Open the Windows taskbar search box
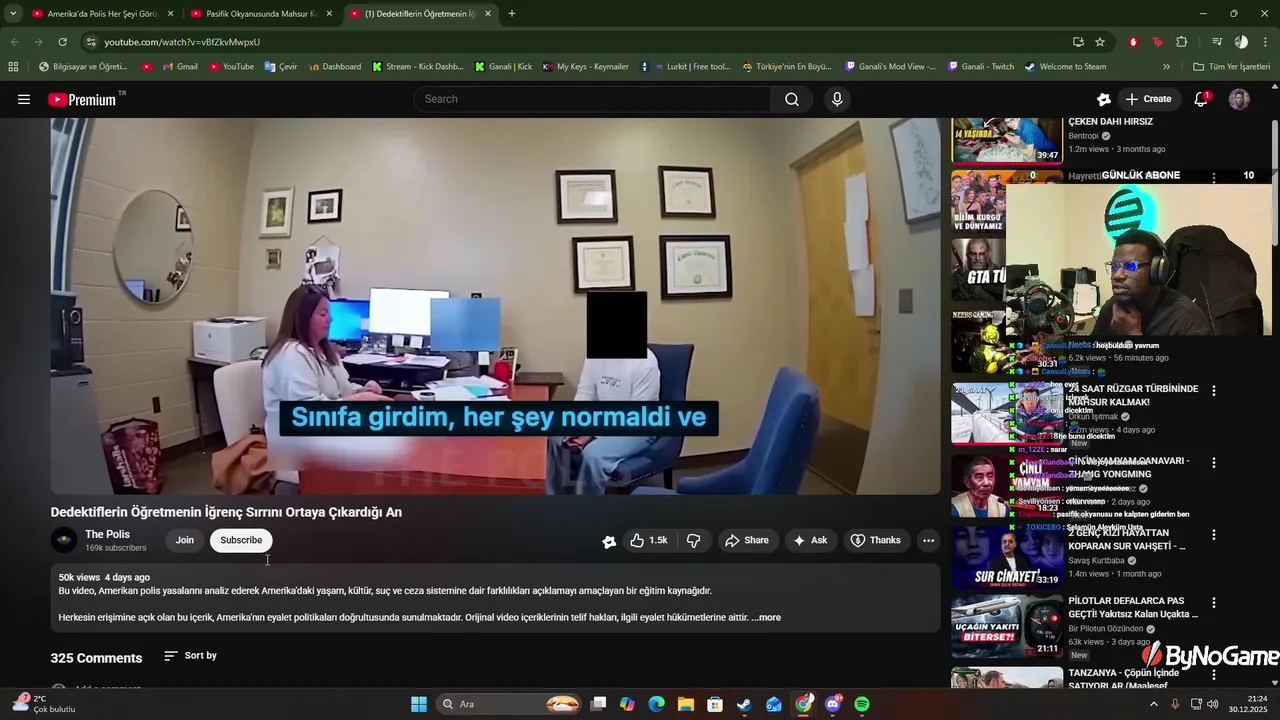The image size is (1280, 720). [x=510, y=704]
